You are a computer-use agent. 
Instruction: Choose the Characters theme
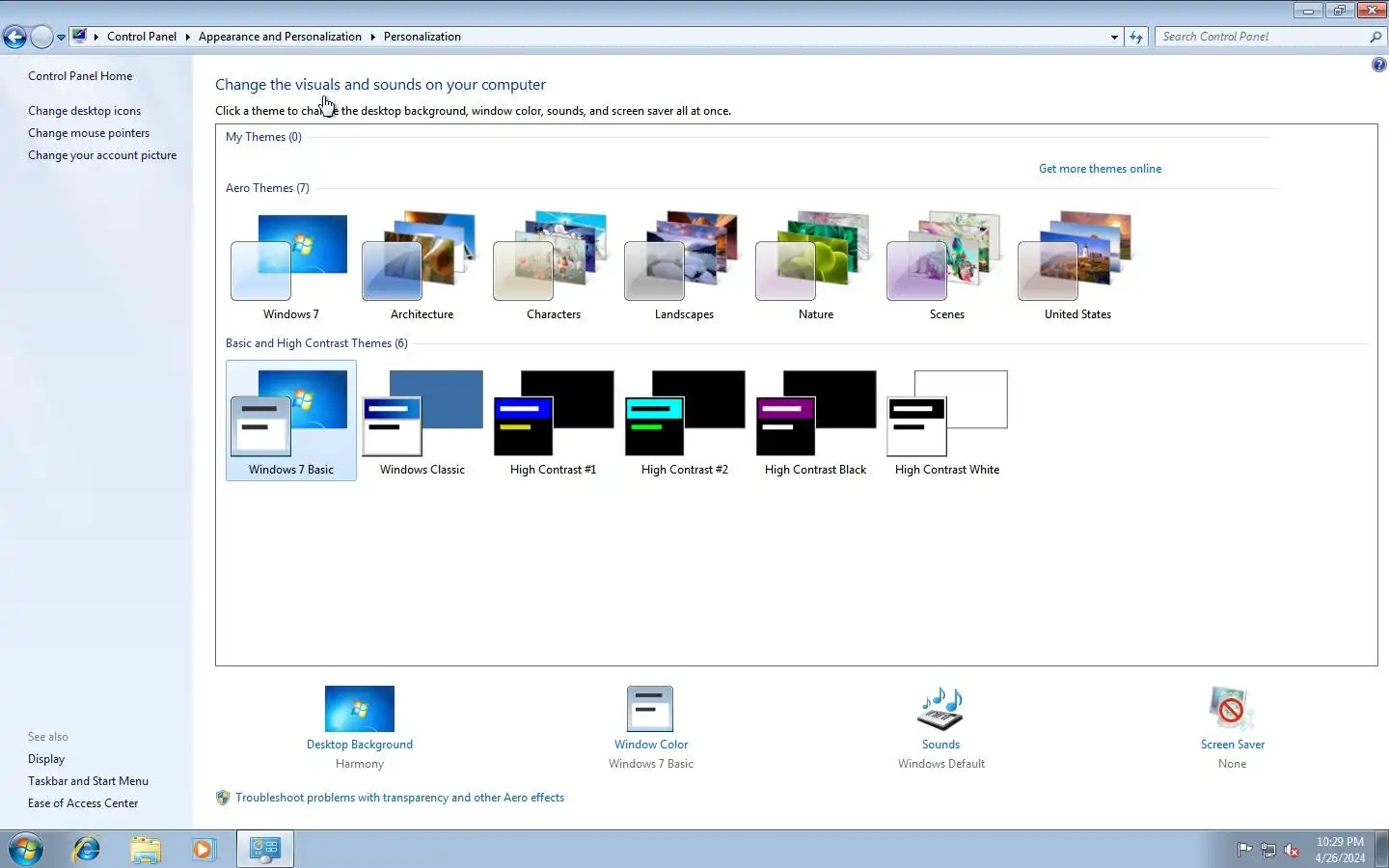553,266
